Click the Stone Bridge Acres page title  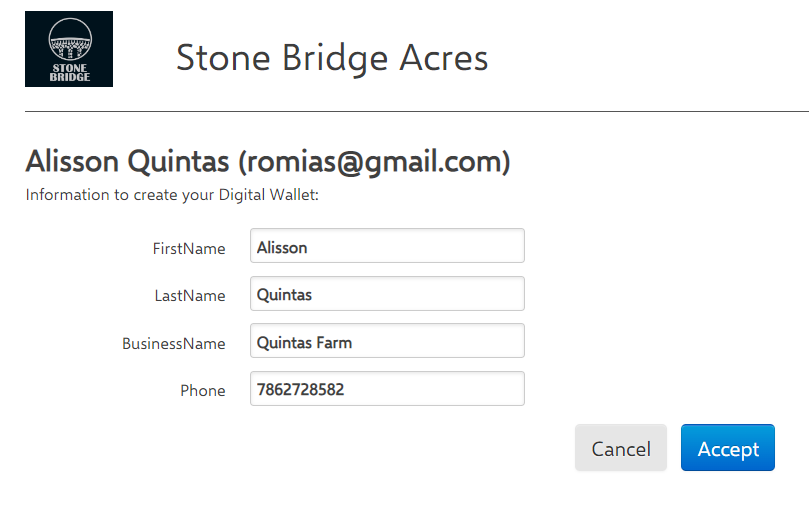[x=332, y=58]
